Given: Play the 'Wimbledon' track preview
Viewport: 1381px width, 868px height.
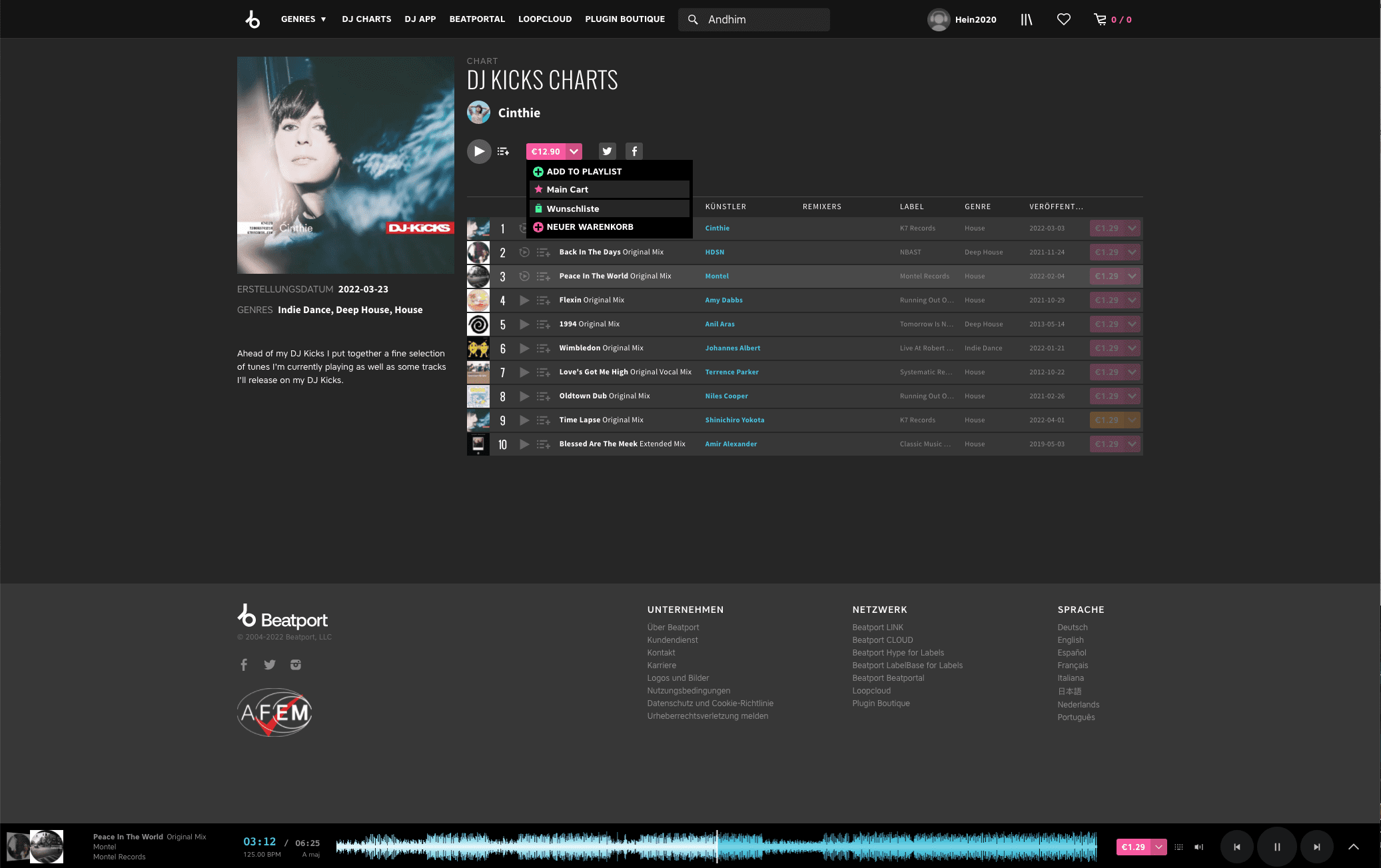Looking at the screenshot, I should point(524,348).
